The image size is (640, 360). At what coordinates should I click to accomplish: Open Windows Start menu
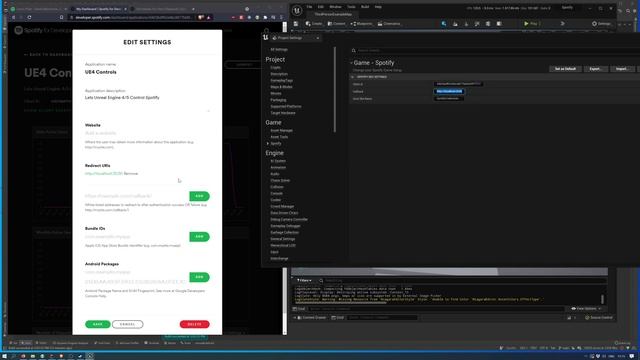pos(4,356)
